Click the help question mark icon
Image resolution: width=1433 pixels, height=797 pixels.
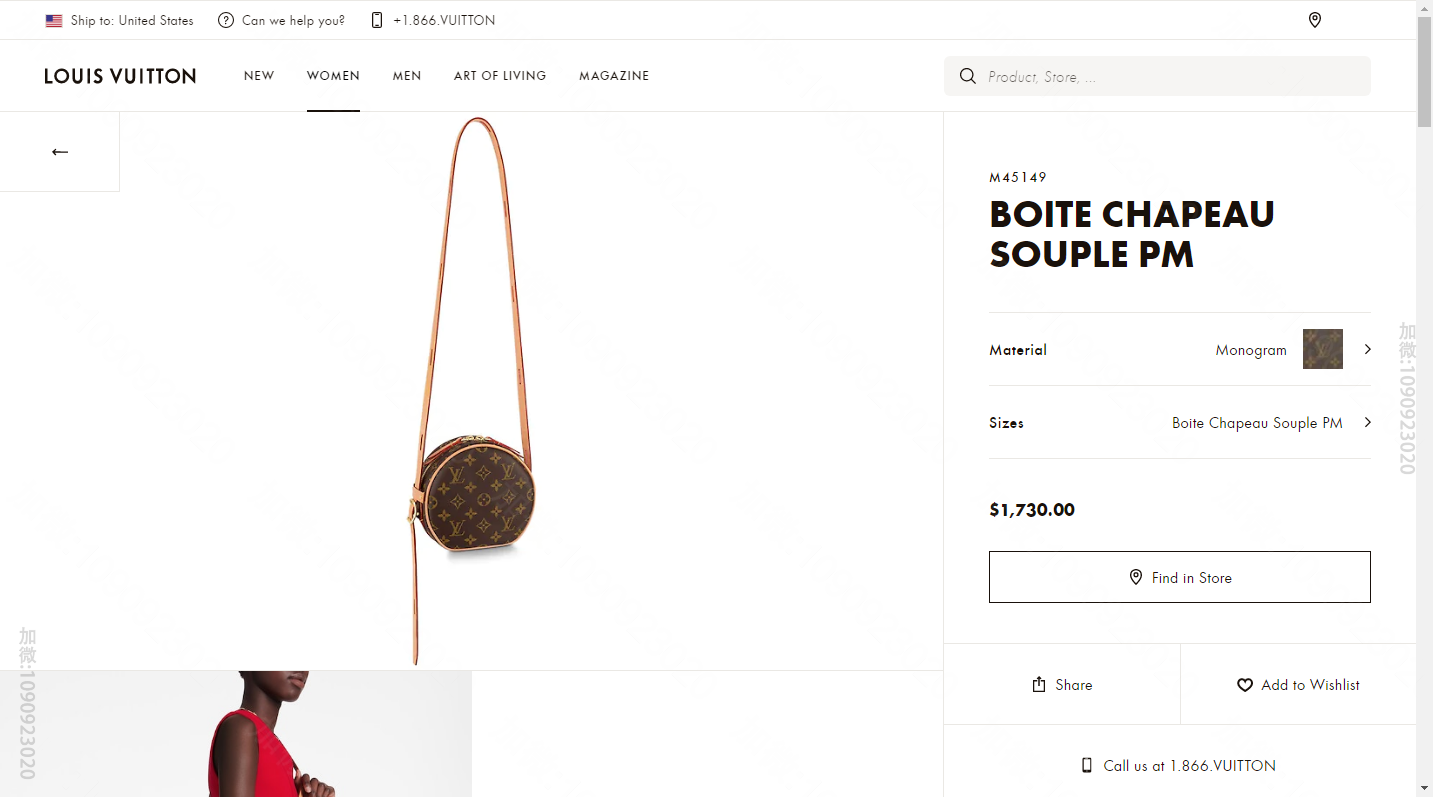(x=226, y=20)
